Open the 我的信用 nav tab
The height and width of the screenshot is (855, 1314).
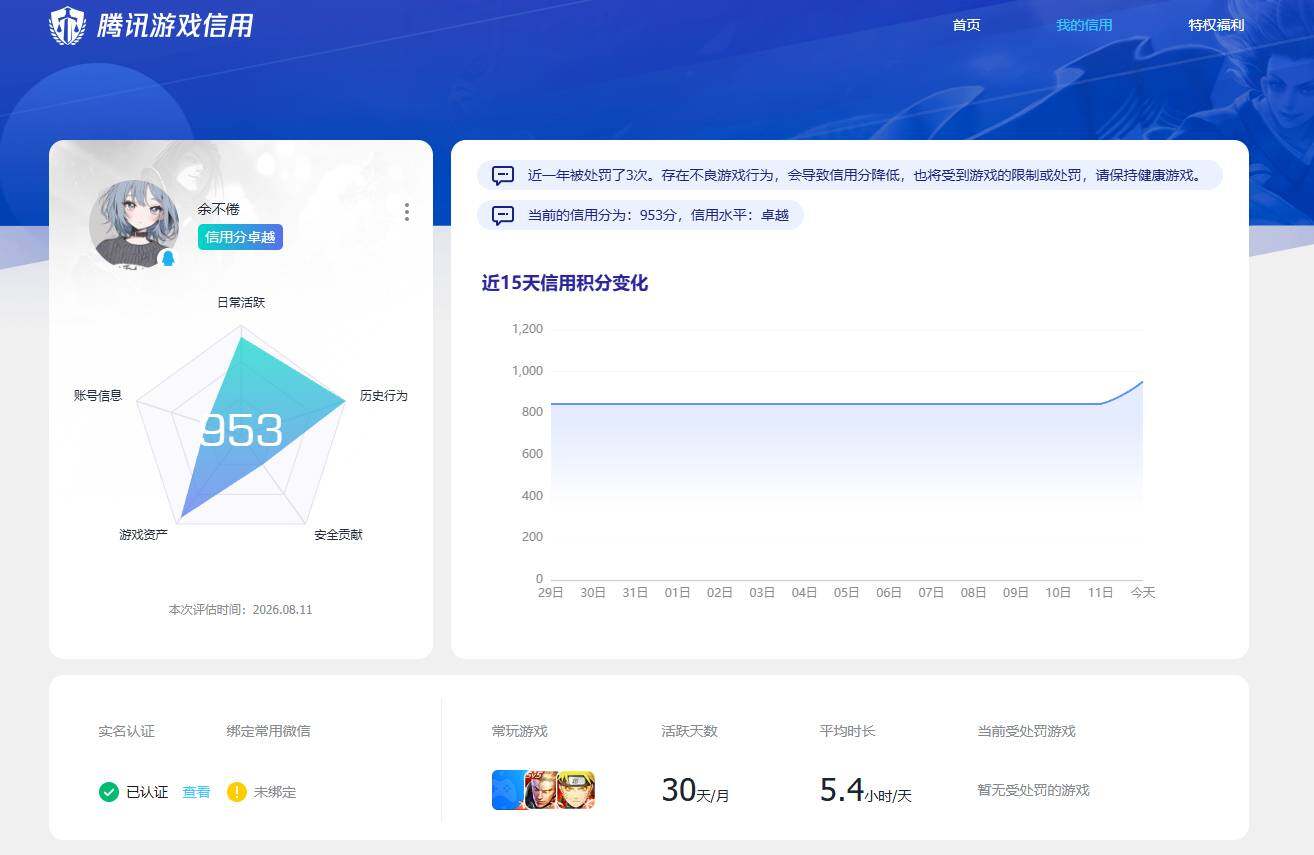click(x=1084, y=25)
